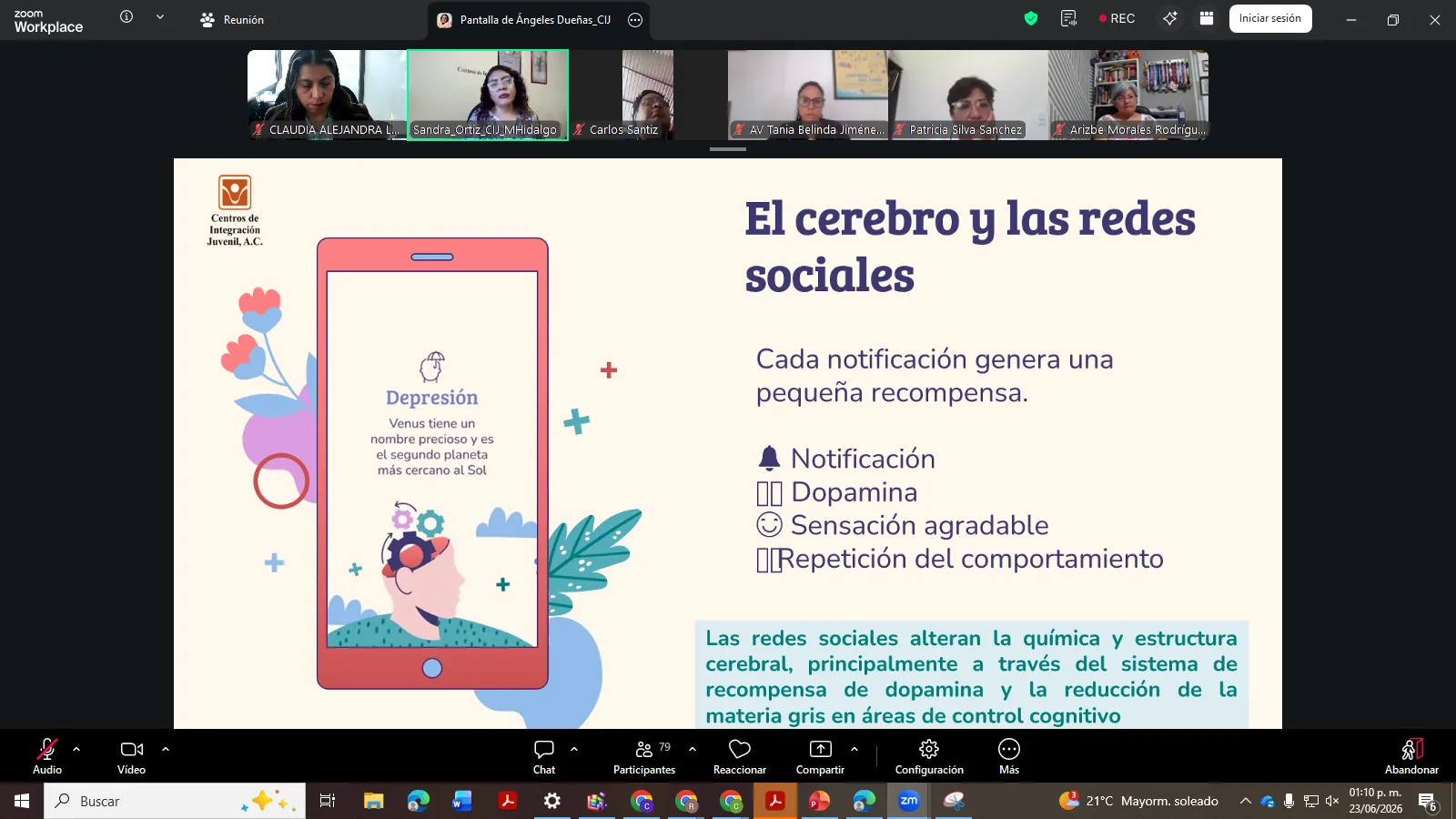Expand chat options arrow next to Chat
Screen dimensions: 1456x819
click(x=574, y=749)
